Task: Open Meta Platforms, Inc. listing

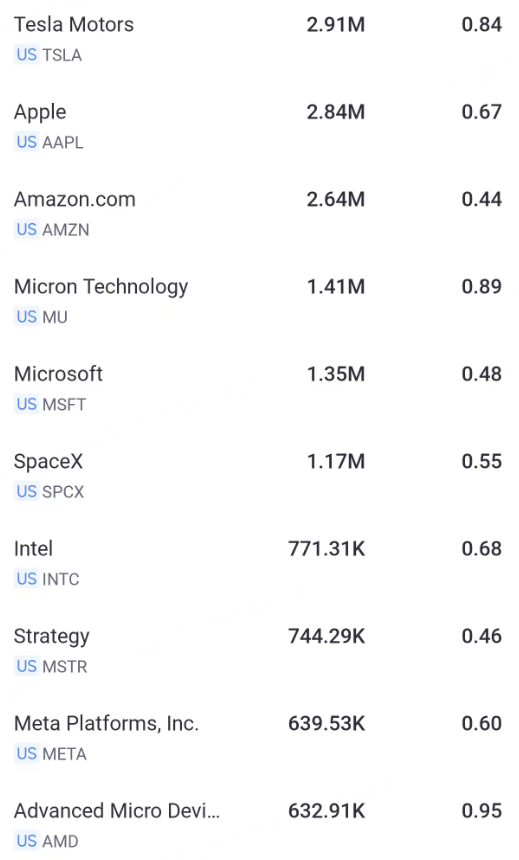Action: click(260, 738)
